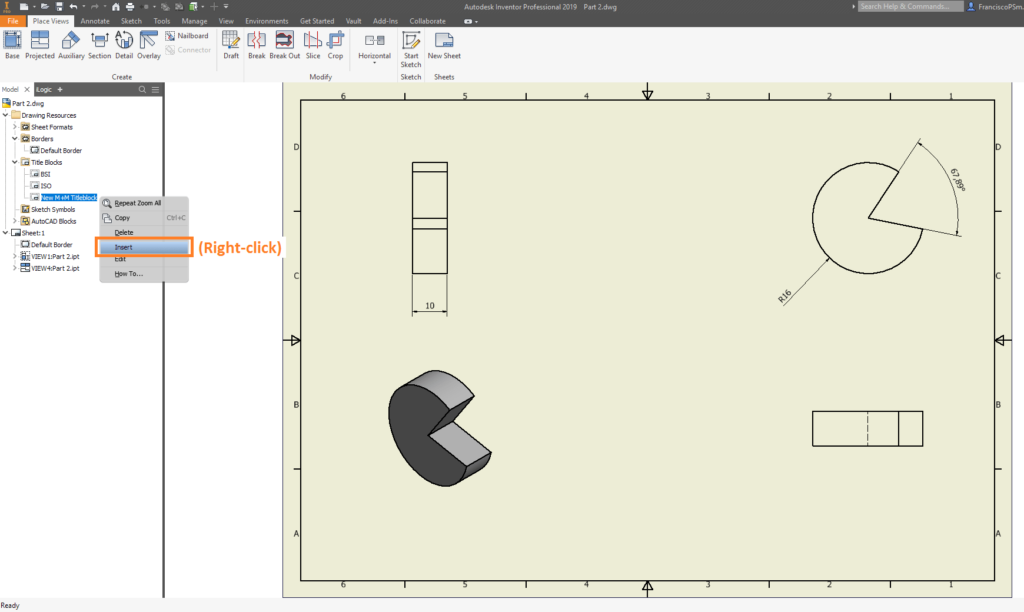Click the Start Sketch tool
The image size is (1024, 612).
(411, 49)
